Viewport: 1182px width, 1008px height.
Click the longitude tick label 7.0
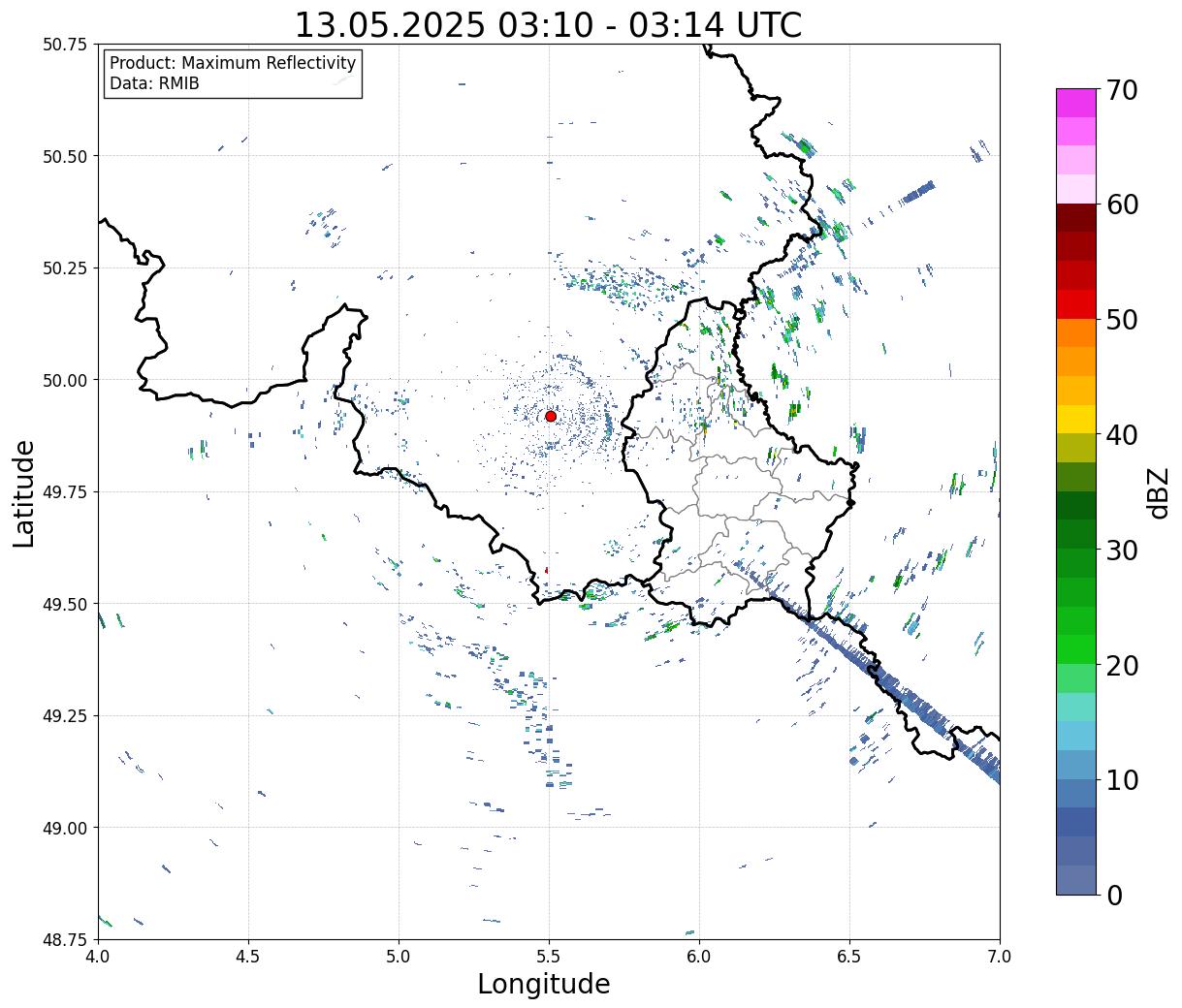[x=1000, y=957]
